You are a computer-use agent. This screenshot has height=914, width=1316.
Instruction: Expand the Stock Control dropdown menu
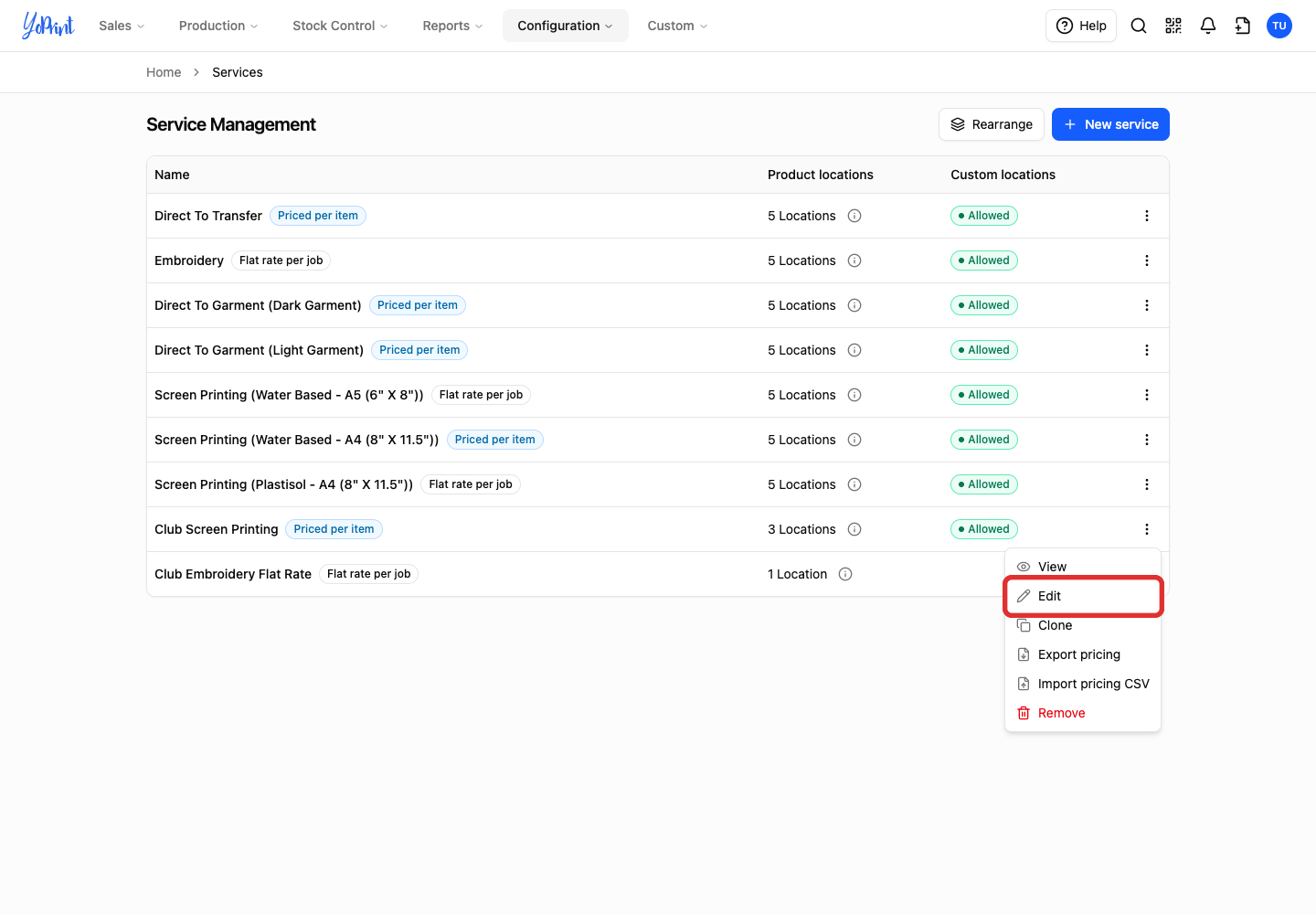coord(340,26)
